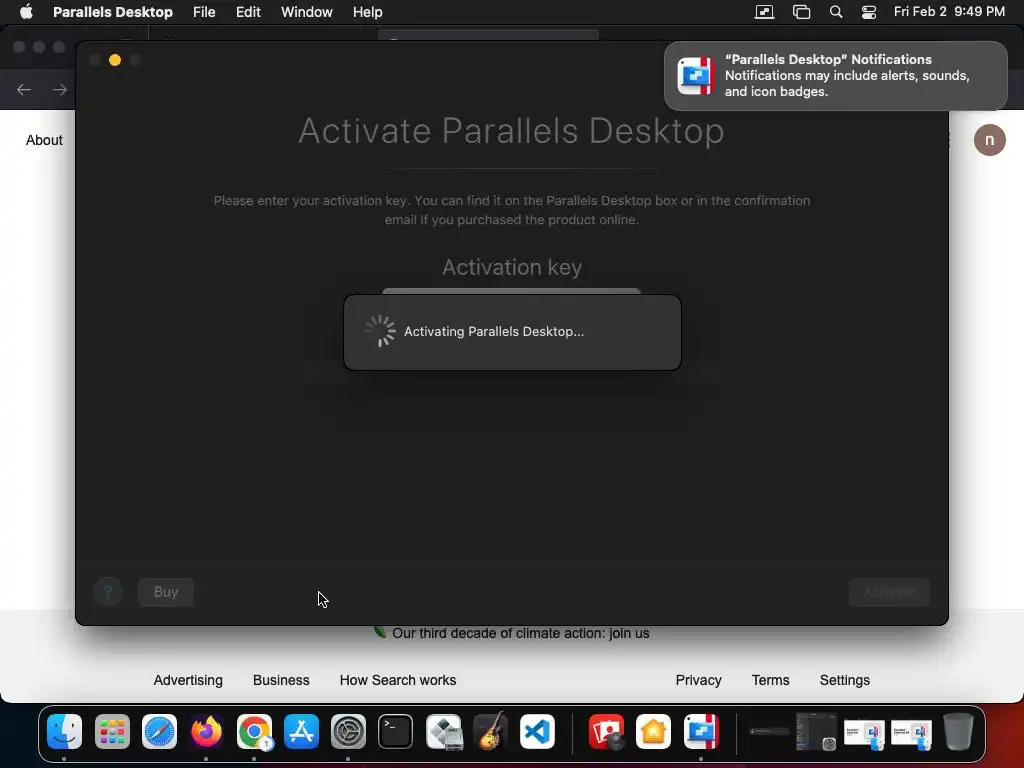Image resolution: width=1024 pixels, height=768 pixels.
Task: Click the Buy button
Action: point(166,592)
